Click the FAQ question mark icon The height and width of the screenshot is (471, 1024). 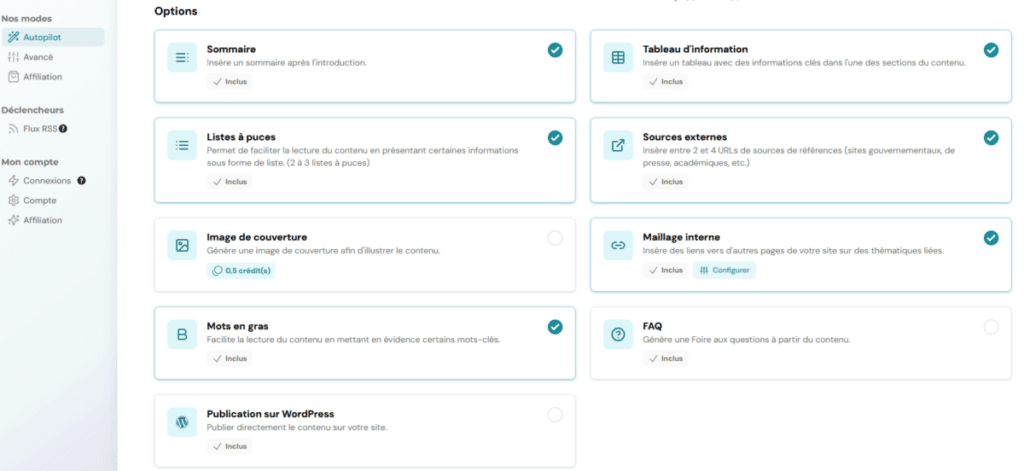[x=618, y=334]
